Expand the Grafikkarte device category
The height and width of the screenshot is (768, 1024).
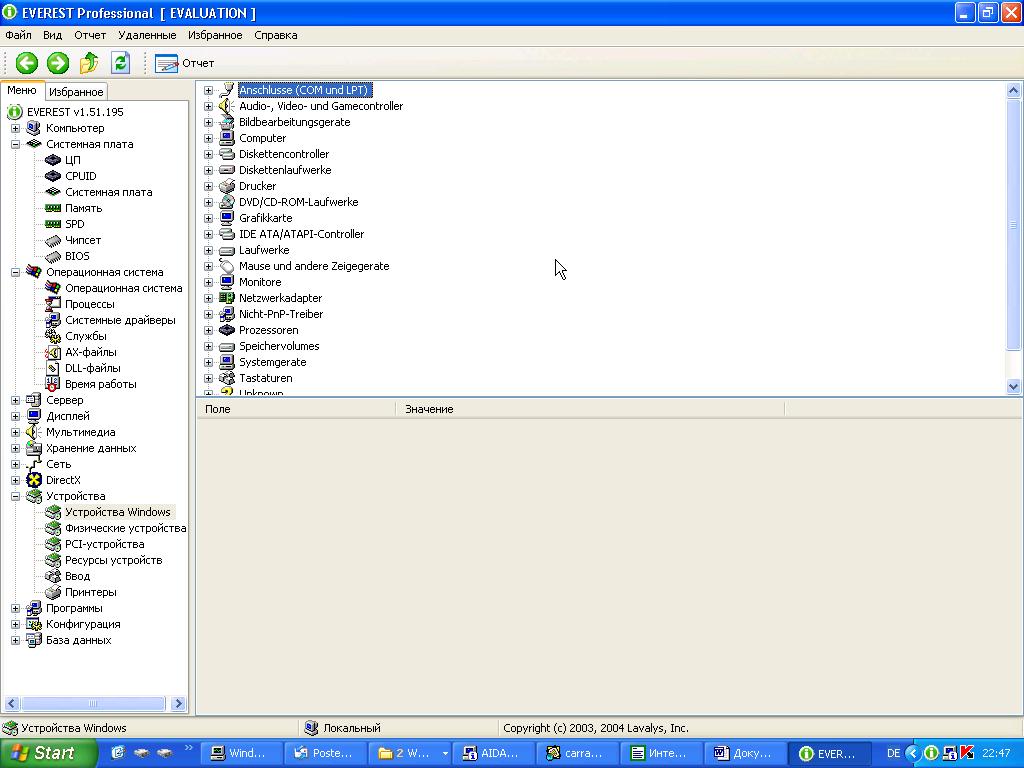click(208, 218)
